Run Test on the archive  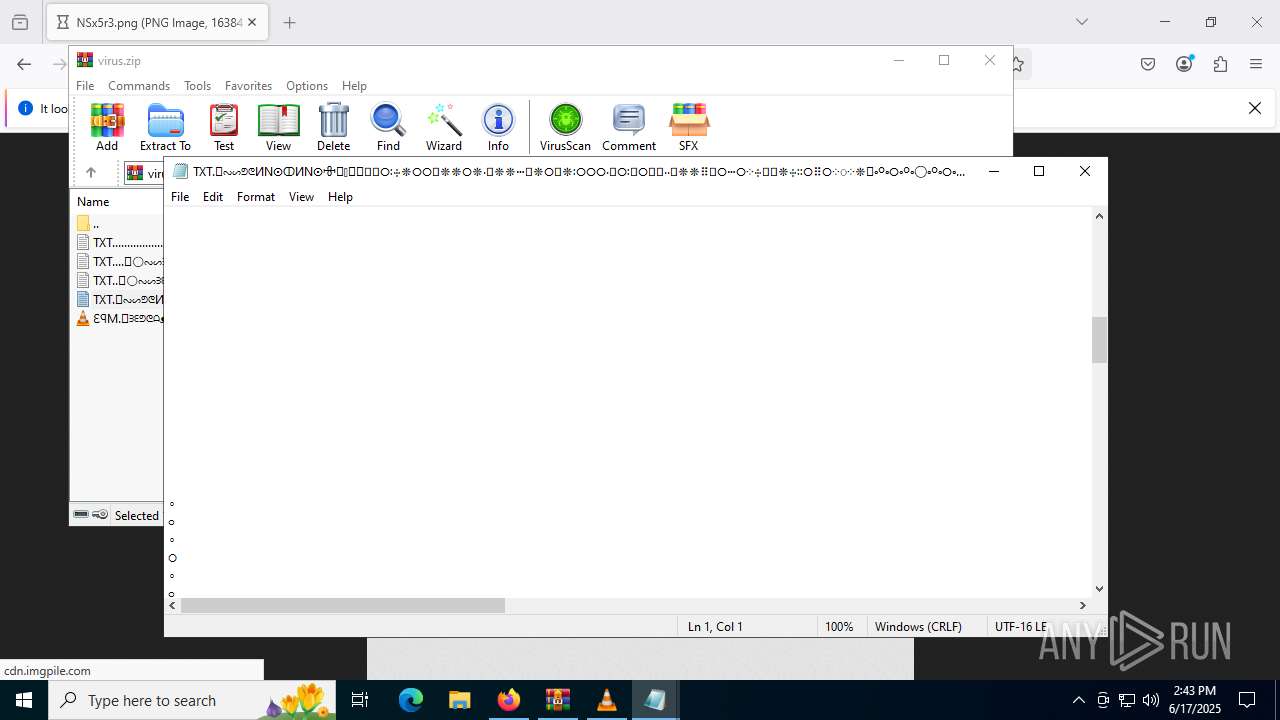224,127
